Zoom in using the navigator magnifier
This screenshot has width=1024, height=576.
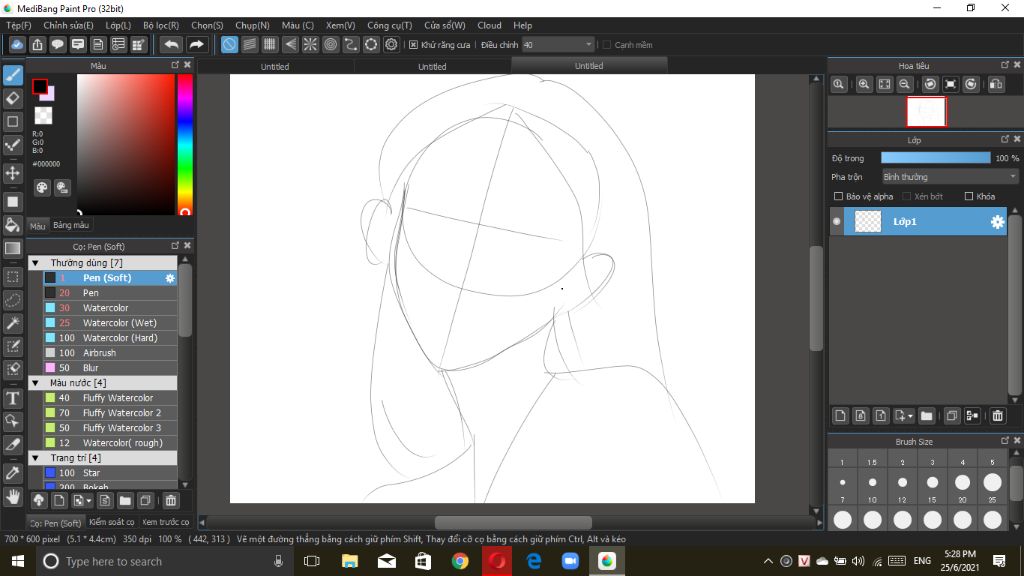[x=864, y=84]
